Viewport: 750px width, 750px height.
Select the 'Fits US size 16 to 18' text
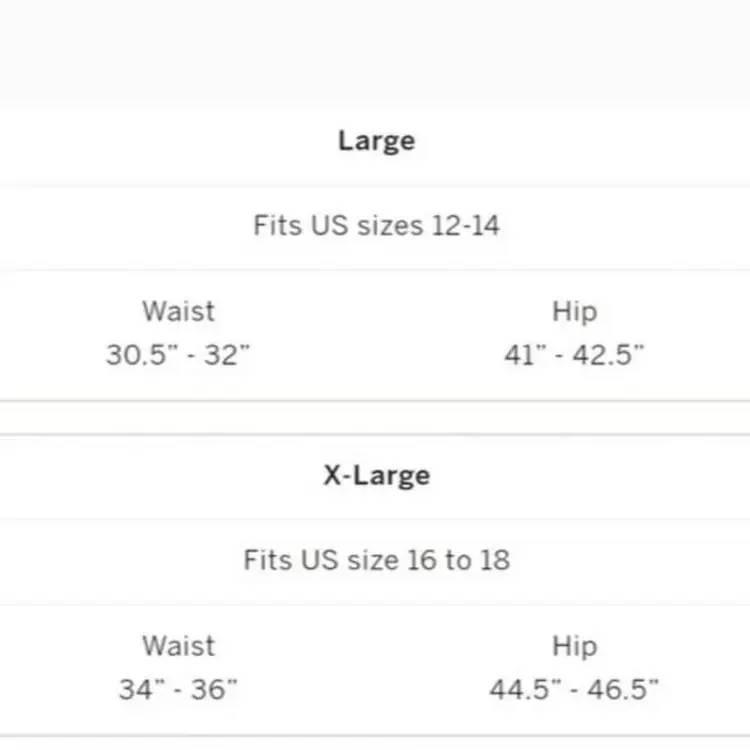tap(376, 560)
